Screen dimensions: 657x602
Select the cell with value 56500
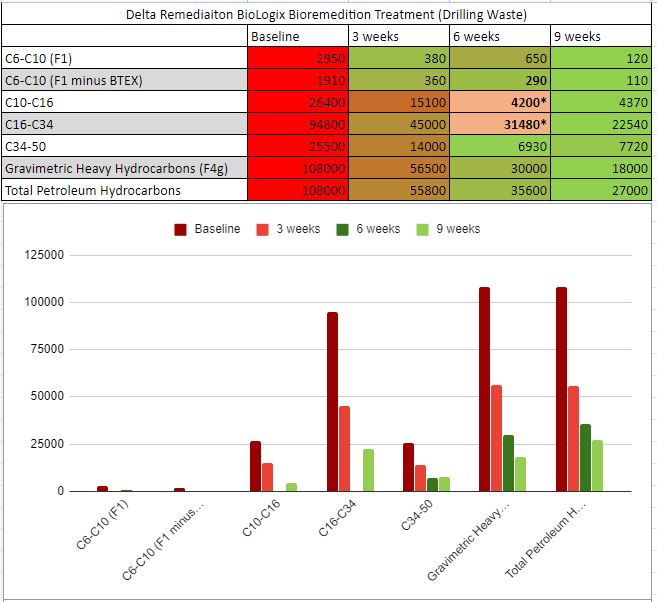[x=399, y=168]
